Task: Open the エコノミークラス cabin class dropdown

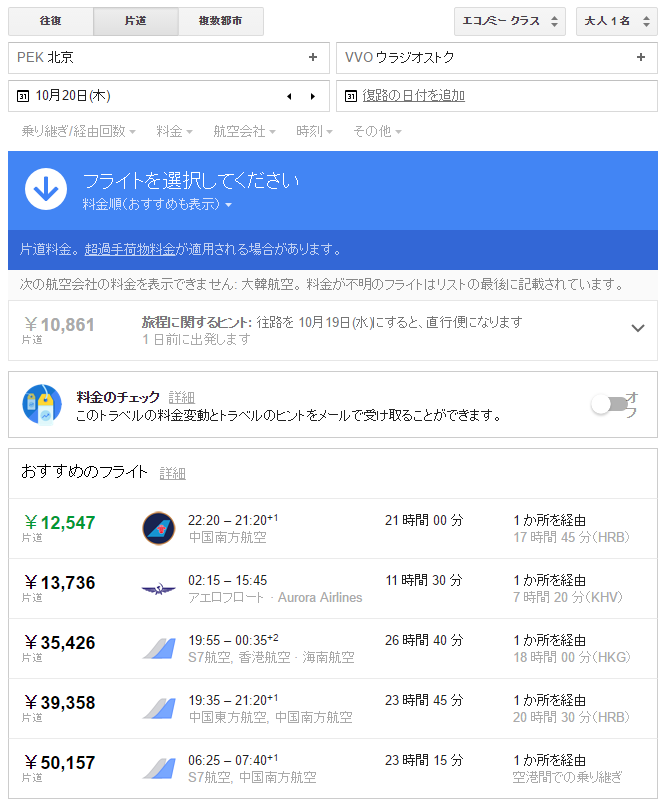Action: [510, 21]
